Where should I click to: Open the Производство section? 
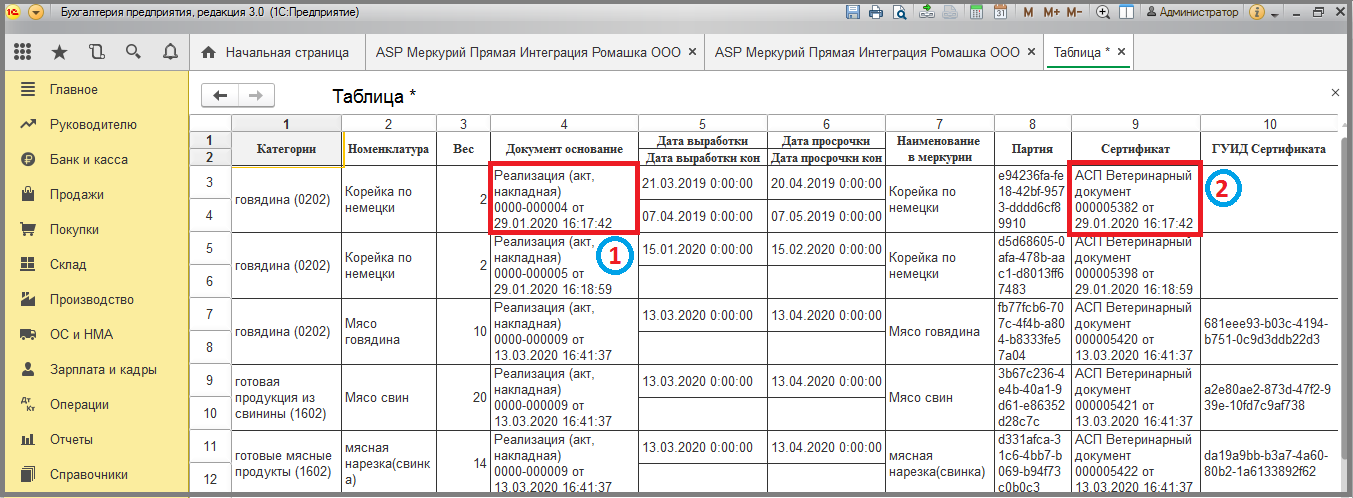pyautogui.click(x=95, y=300)
